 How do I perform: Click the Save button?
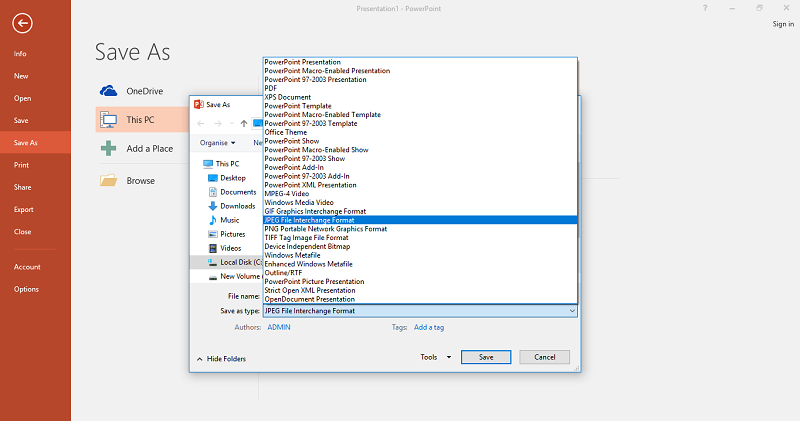(x=486, y=357)
